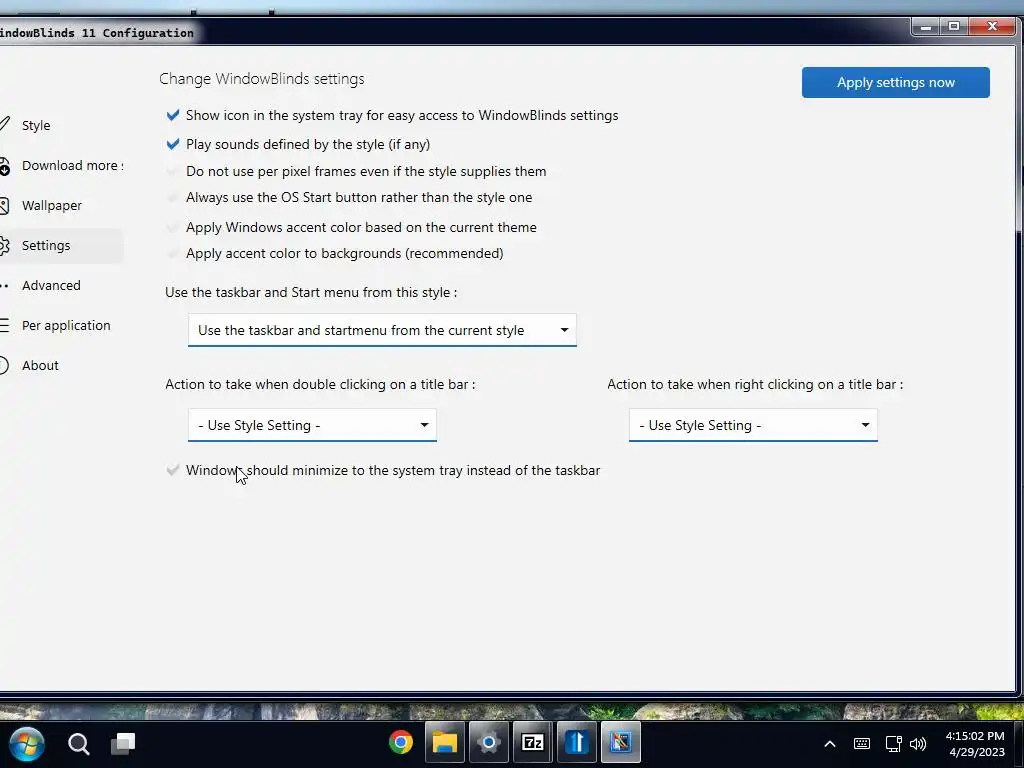Open the taskbar and startmenu style dropdown

click(x=382, y=330)
